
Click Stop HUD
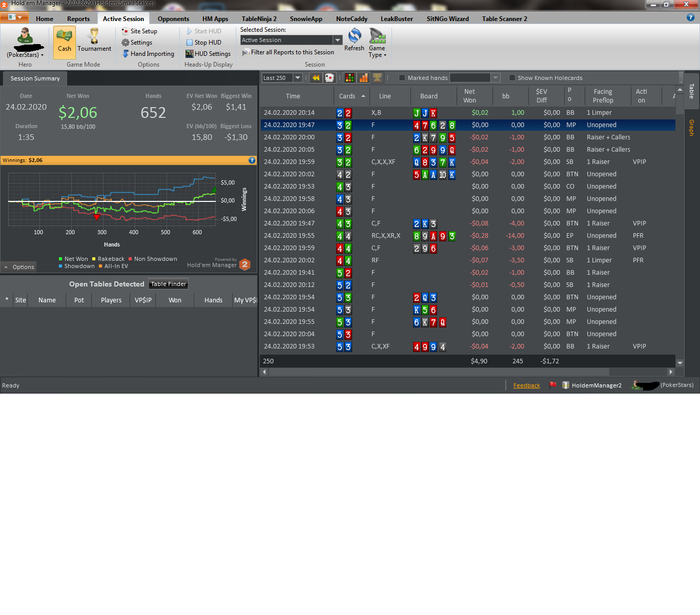tap(204, 42)
